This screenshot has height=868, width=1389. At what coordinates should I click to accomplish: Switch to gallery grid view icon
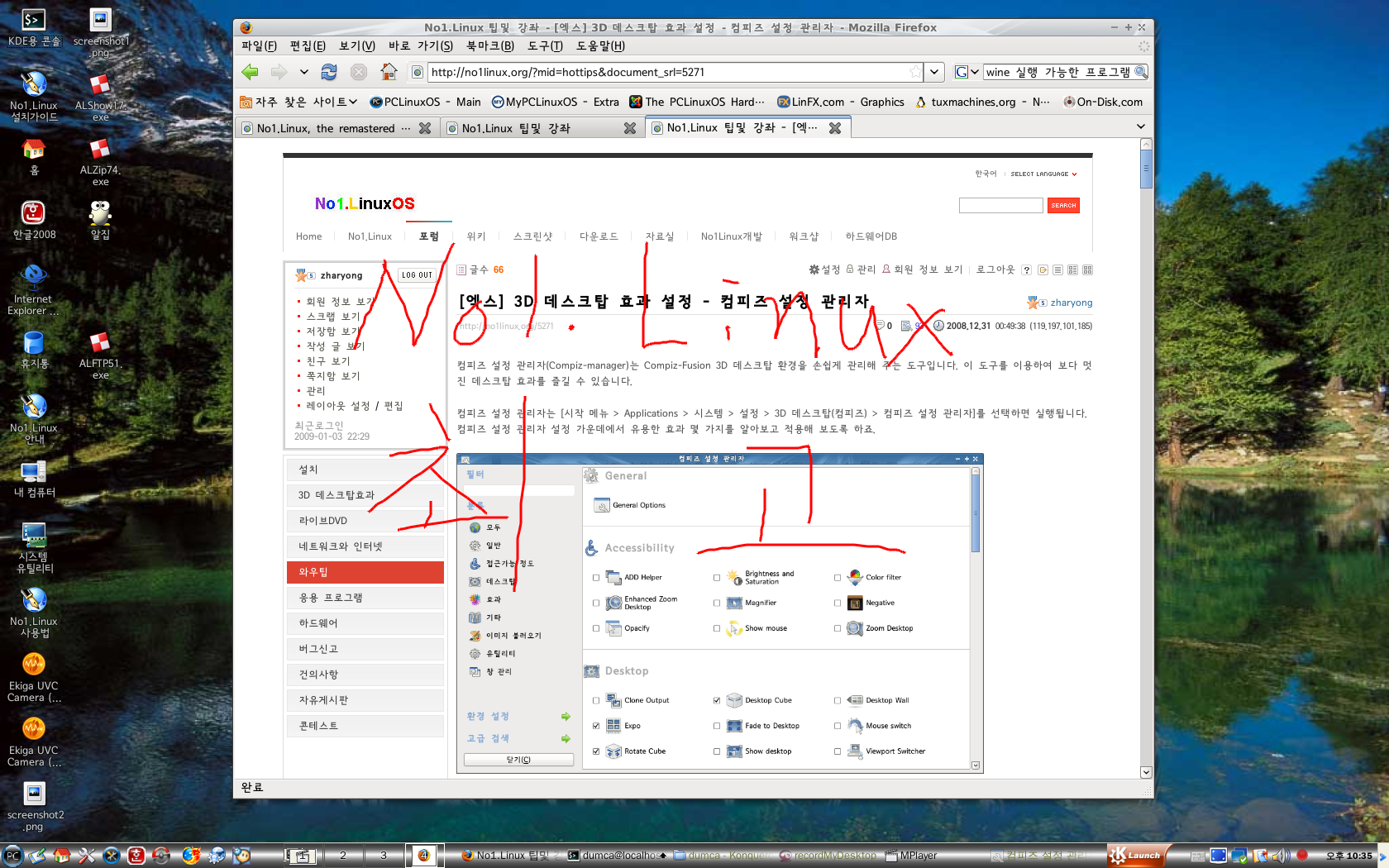pyautogui.click(x=1087, y=269)
